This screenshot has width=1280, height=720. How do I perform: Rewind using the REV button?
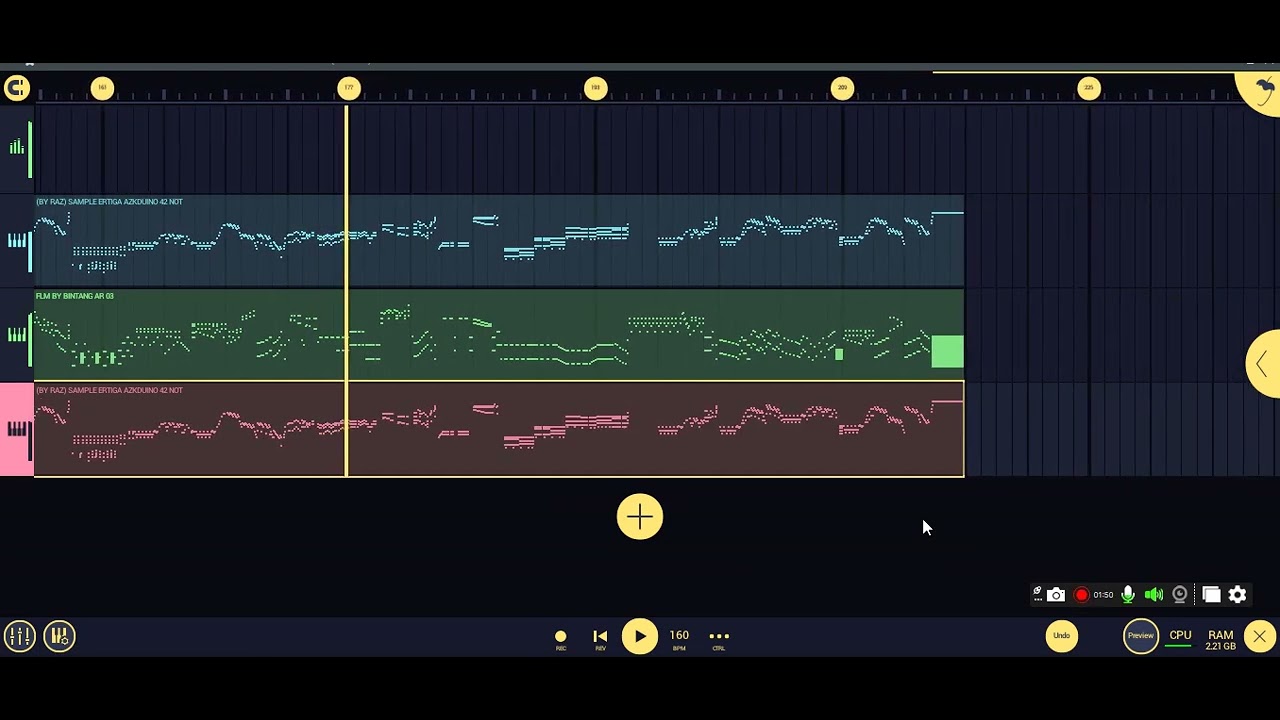pos(600,640)
